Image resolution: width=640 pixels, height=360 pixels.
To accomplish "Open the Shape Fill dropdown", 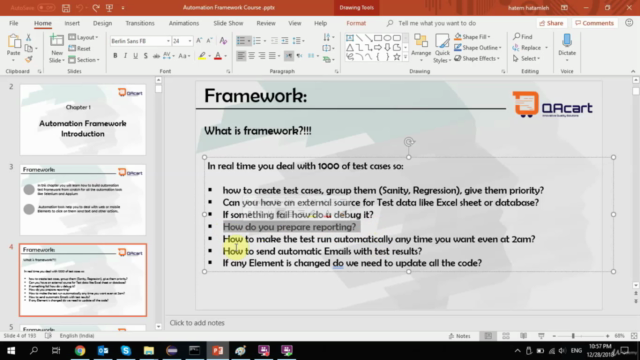I will 472,37.
